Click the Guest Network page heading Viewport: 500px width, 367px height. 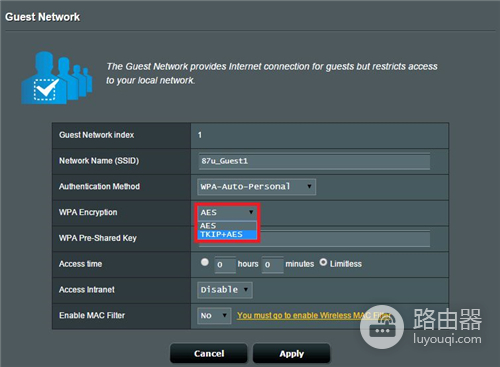43,17
